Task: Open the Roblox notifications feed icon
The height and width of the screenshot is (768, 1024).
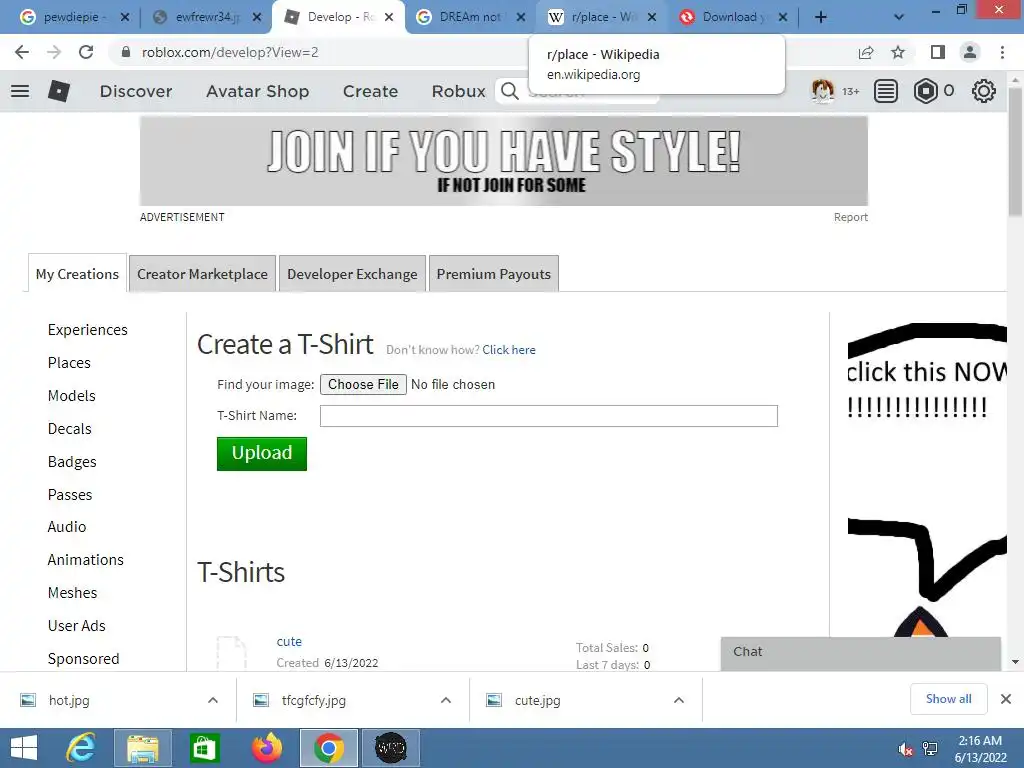Action: click(x=886, y=91)
